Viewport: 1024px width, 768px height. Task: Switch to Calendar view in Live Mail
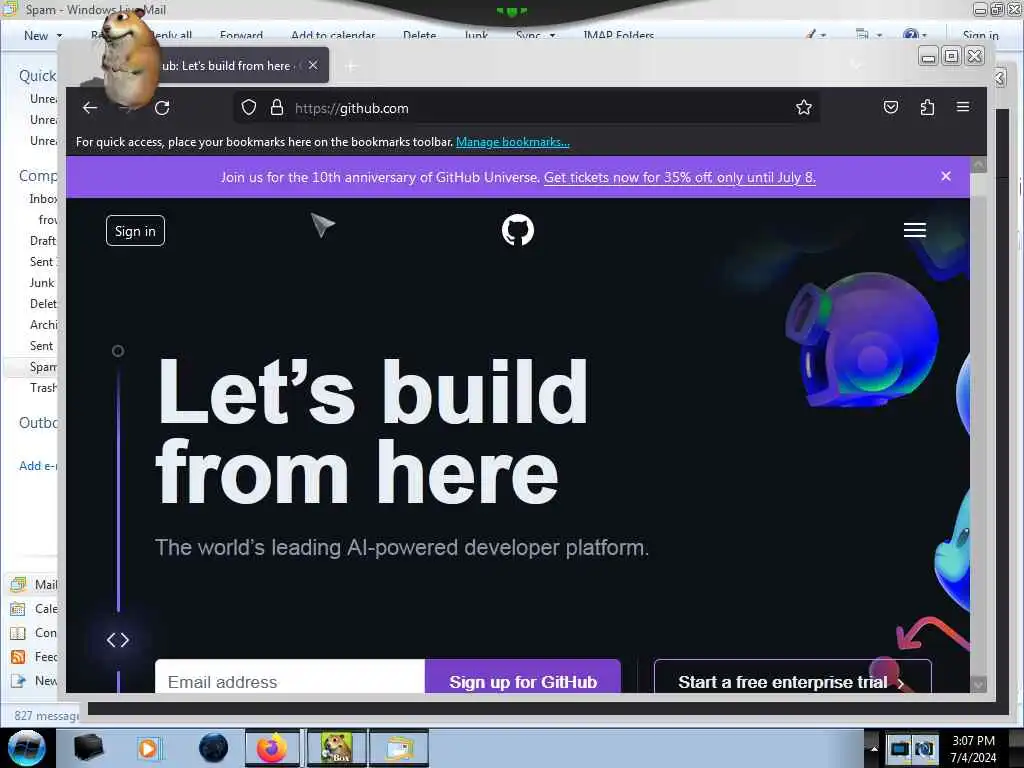(34, 609)
